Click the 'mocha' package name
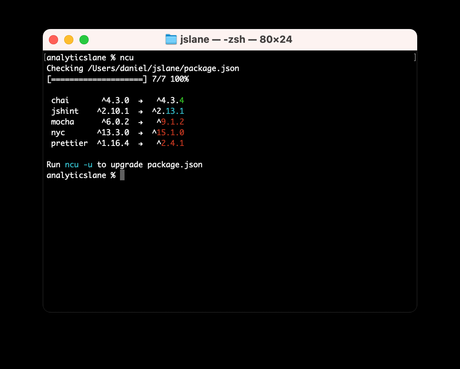This screenshot has height=369, width=460. pos(62,122)
